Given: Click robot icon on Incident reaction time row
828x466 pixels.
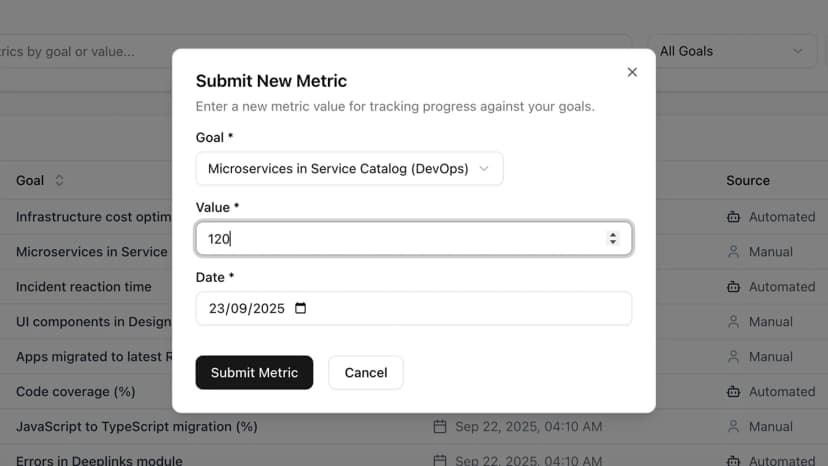Looking at the screenshot, I should pos(734,287).
